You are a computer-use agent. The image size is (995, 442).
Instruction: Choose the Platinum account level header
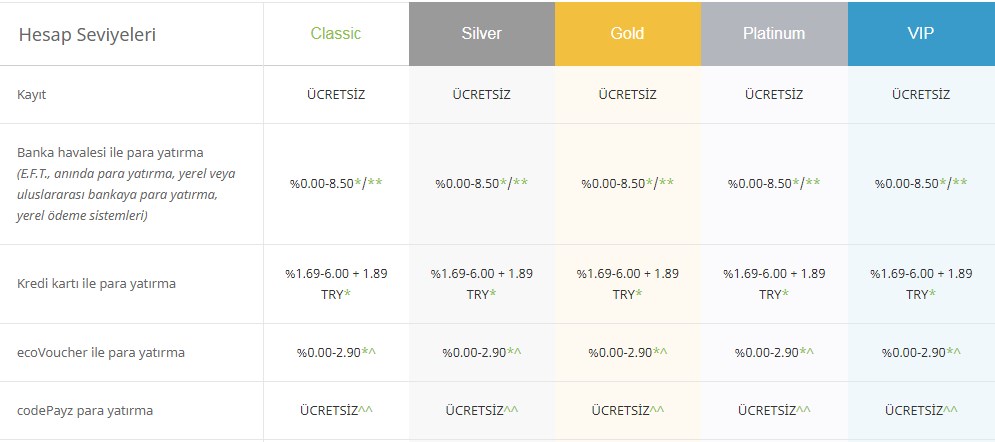point(774,34)
